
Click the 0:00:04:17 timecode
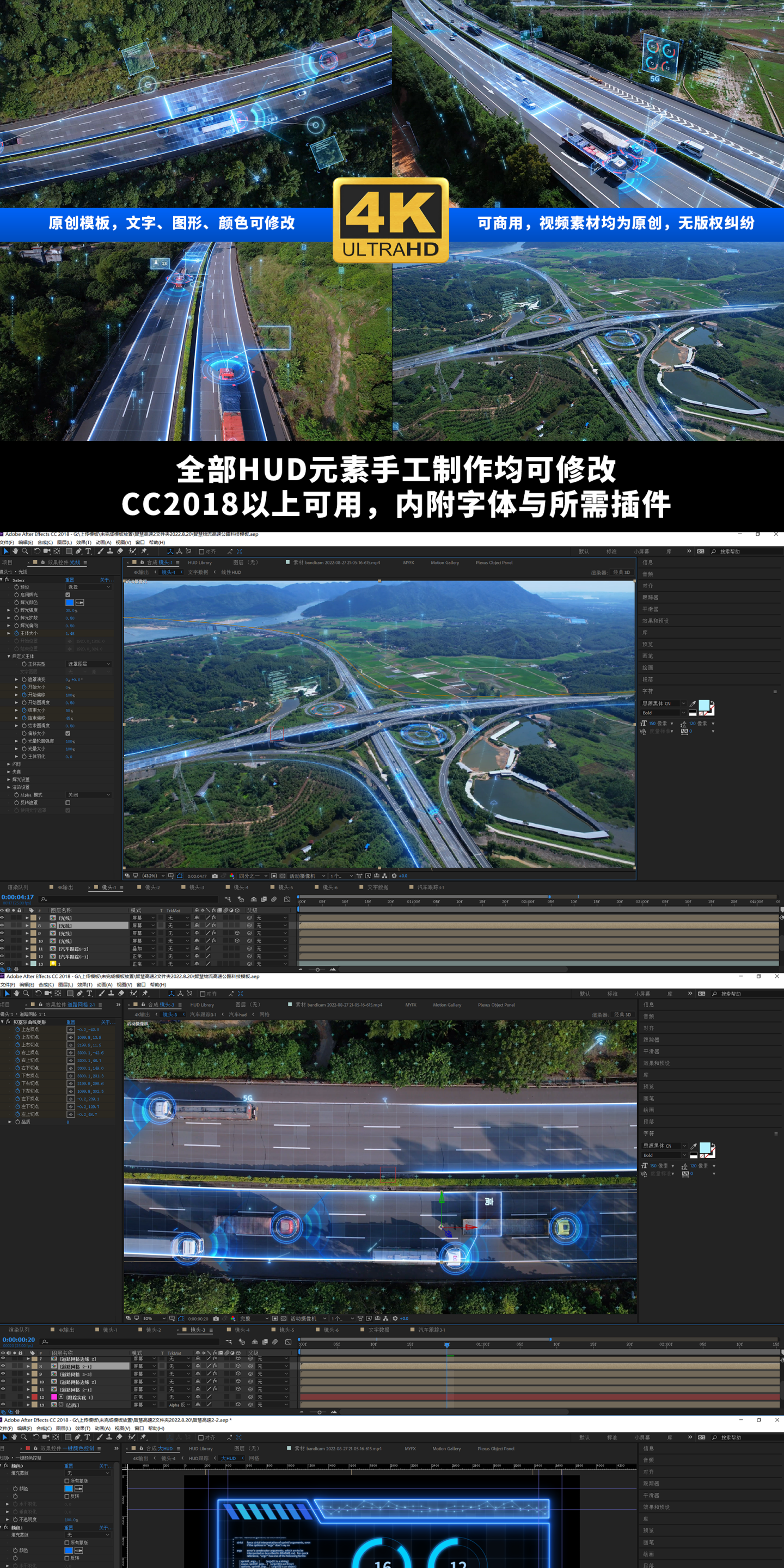[17, 897]
